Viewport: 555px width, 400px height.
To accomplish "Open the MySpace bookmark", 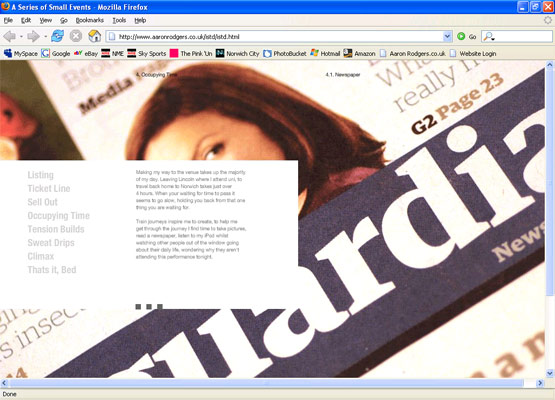I will 21,53.
